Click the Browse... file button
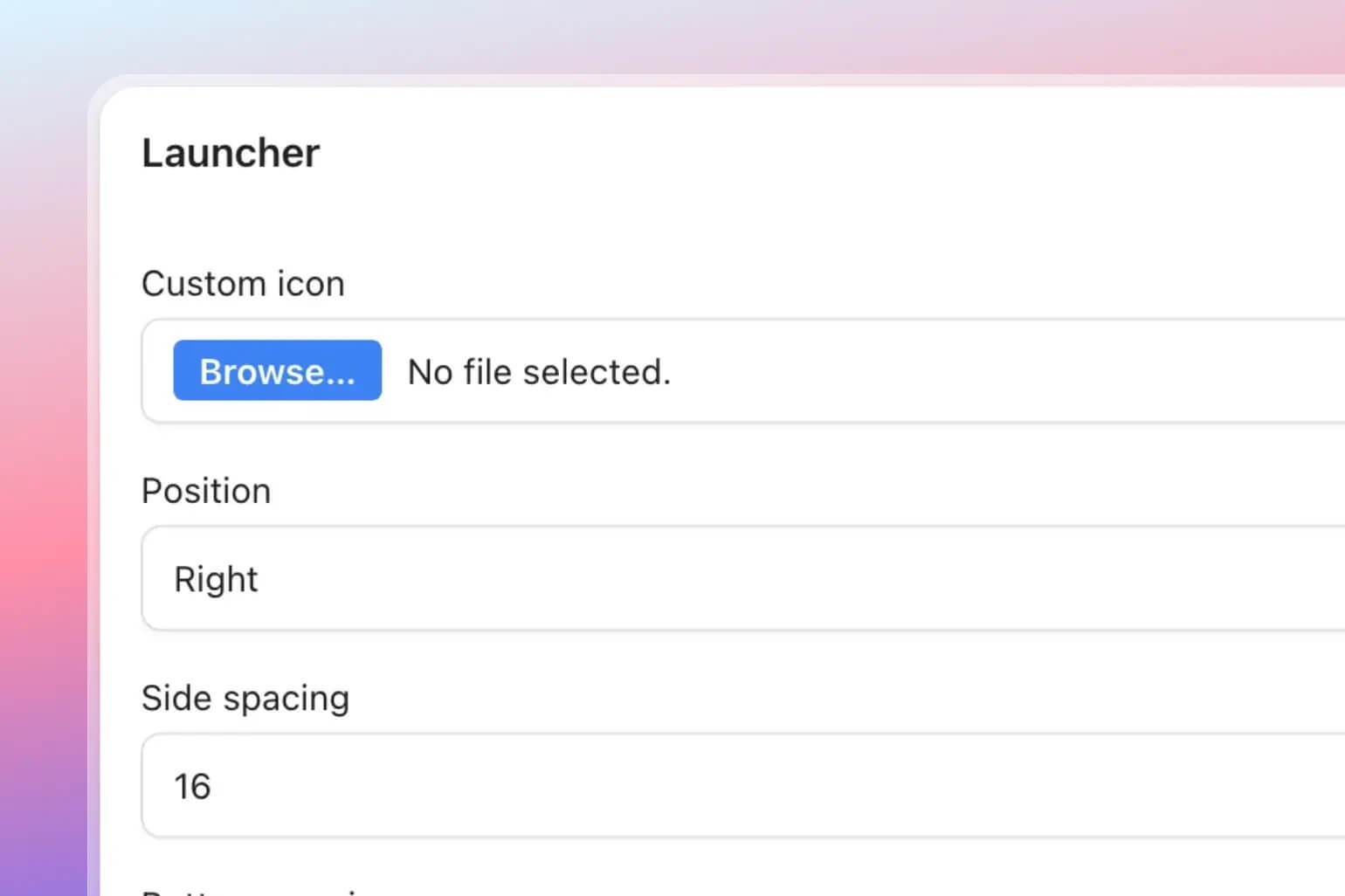The height and width of the screenshot is (896, 1345). point(277,370)
